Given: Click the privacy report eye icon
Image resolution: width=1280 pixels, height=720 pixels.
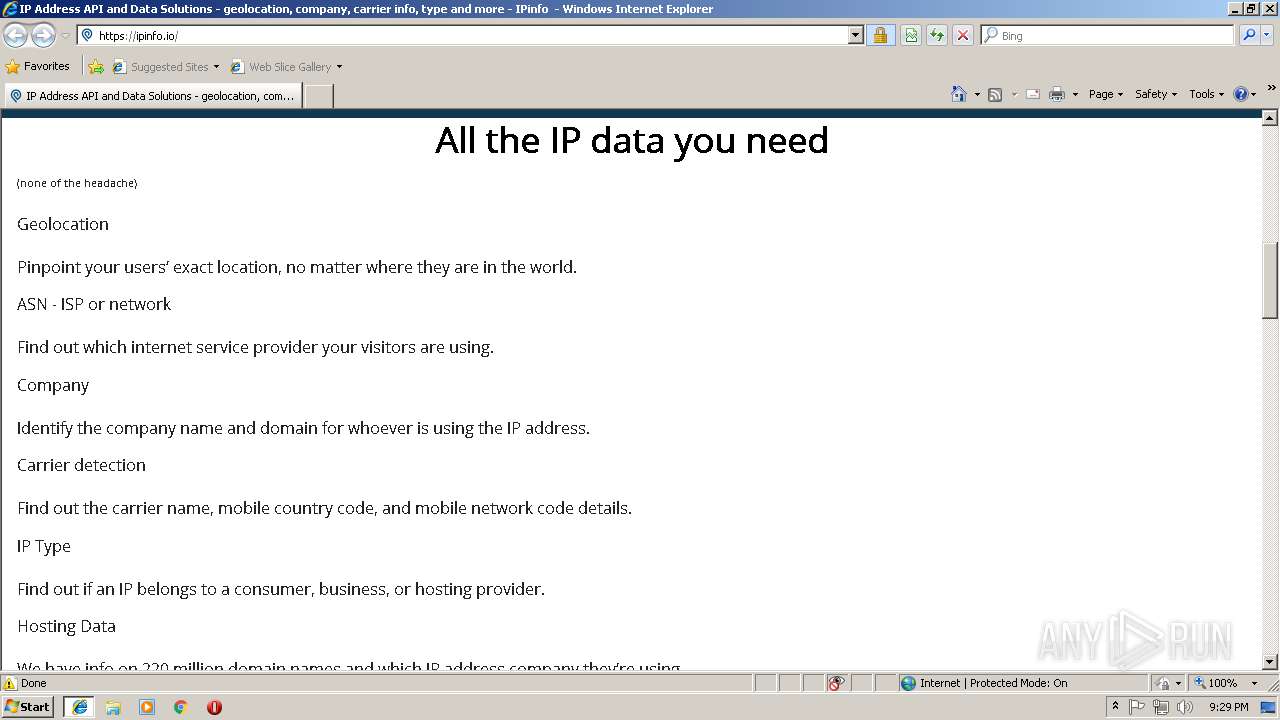Looking at the screenshot, I should coord(837,683).
